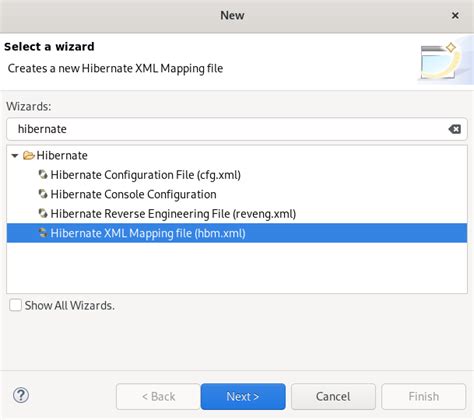This screenshot has height=420, width=474.
Task: Cancel the New wizard dialog
Action: click(x=333, y=396)
